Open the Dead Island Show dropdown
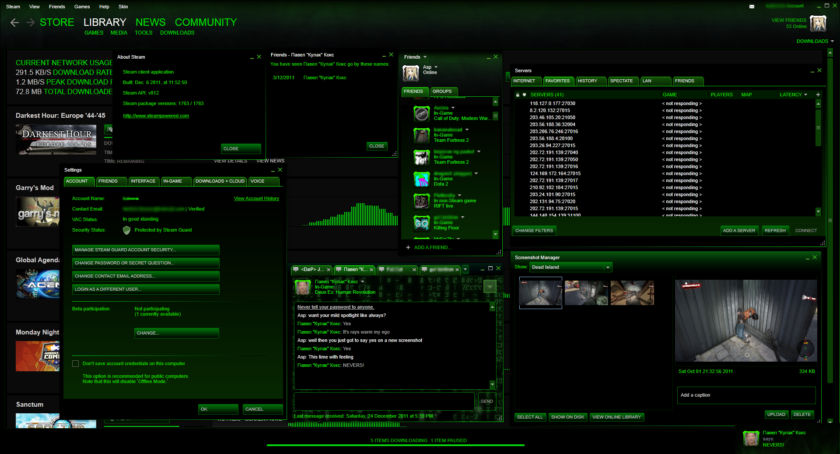The width and height of the screenshot is (840, 454). (571, 267)
